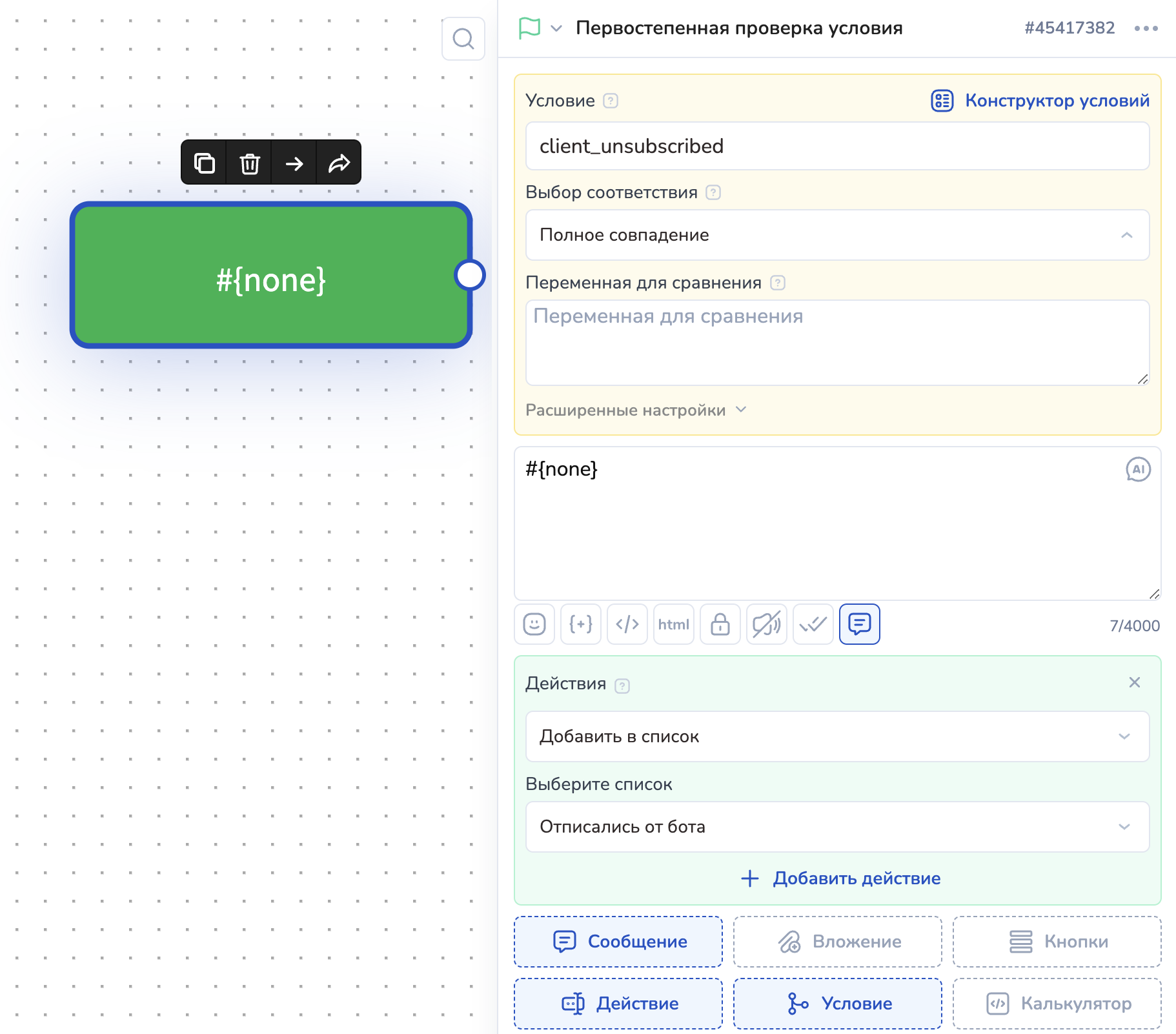This screenshot has width=1176, height=1034.
Task: Click the 'Переменная для сравнения' text field
Action: [837, 342]
